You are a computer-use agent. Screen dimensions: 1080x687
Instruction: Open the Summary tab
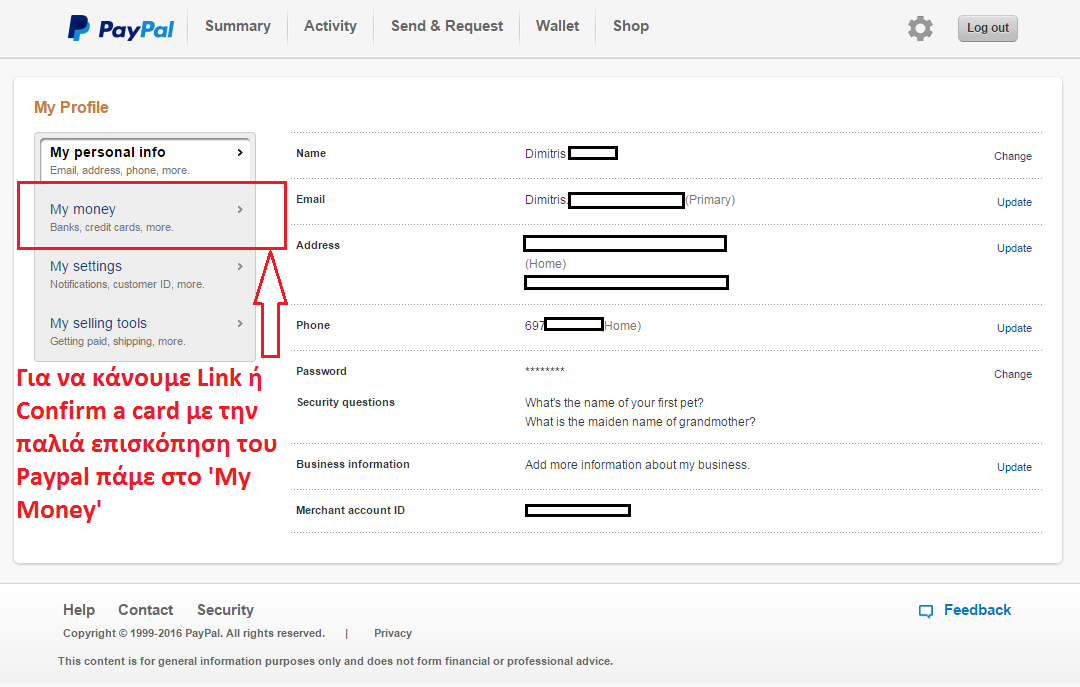[238, 26]
